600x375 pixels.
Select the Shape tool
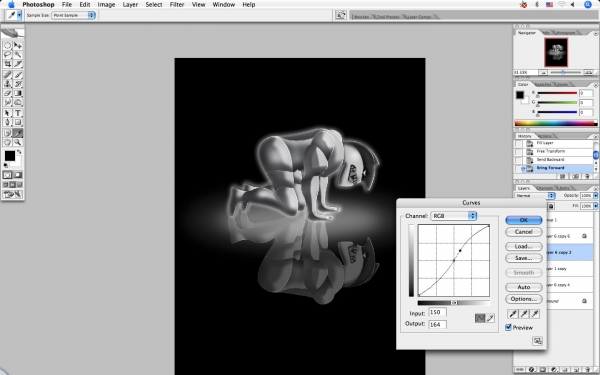(x=18, y=122)
